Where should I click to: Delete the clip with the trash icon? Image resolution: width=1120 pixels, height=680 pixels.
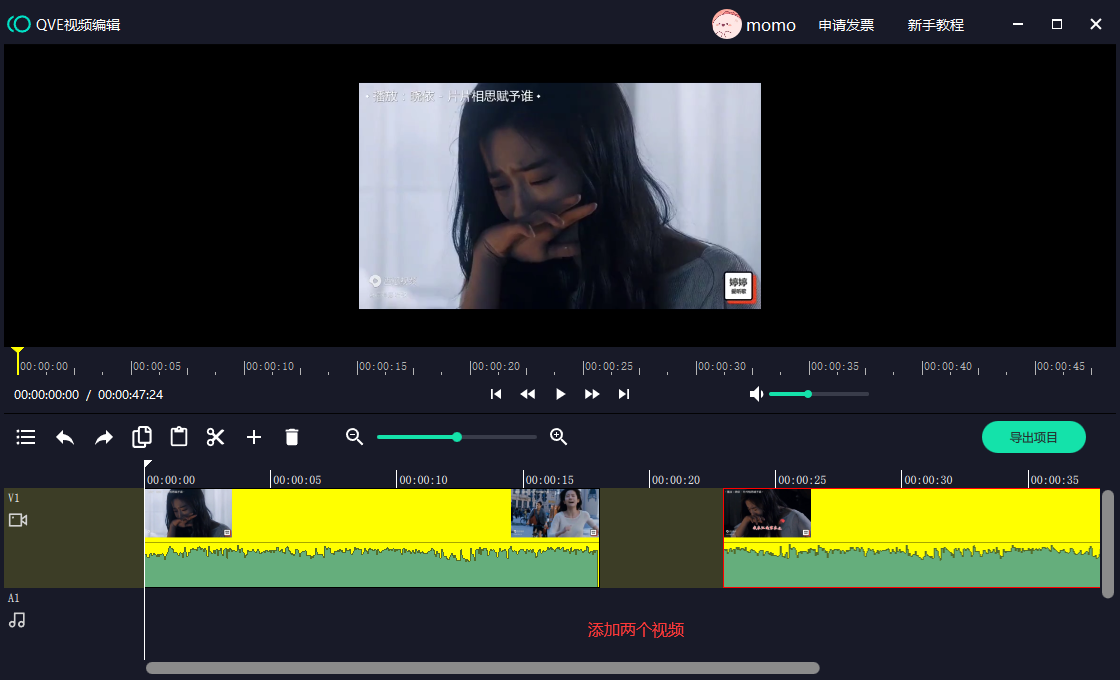292,437
